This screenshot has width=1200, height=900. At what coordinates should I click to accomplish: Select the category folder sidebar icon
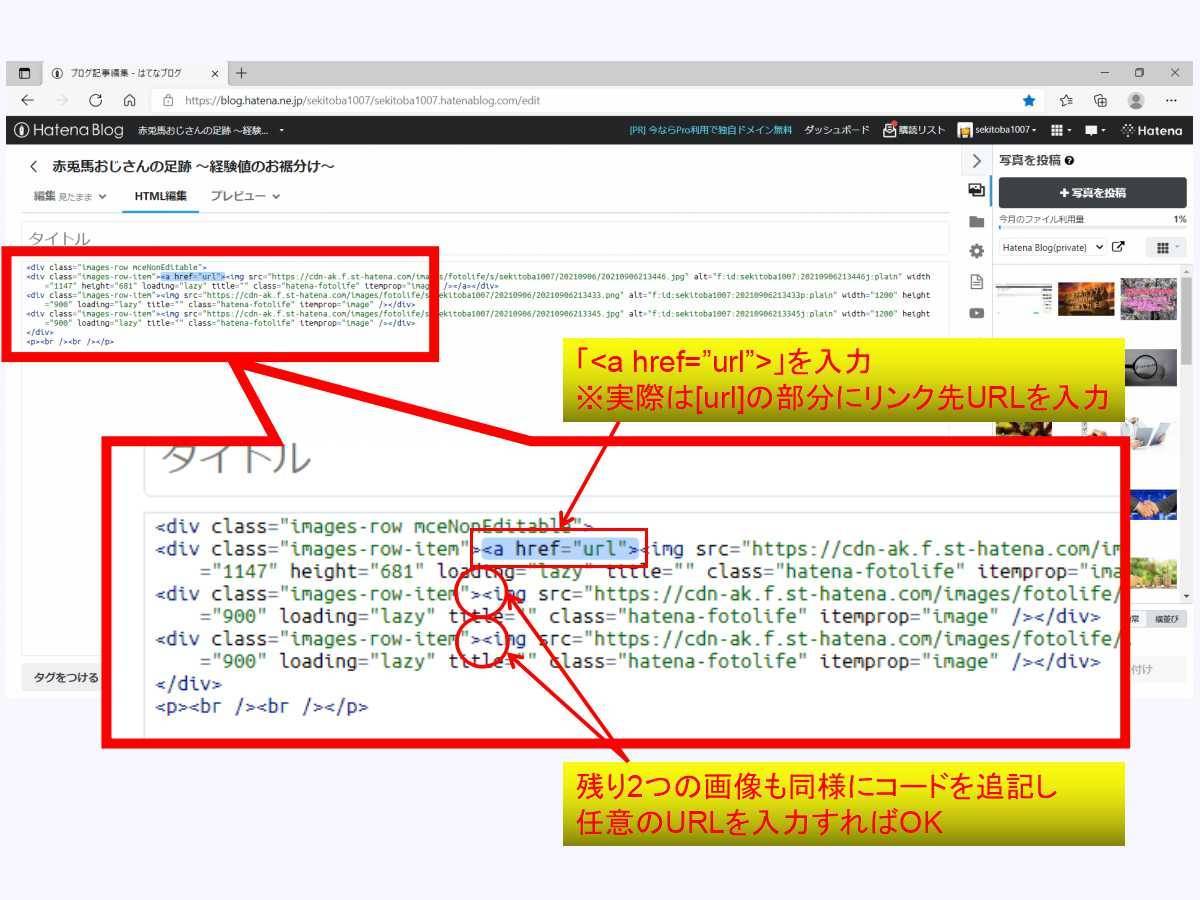click(977, 221)
